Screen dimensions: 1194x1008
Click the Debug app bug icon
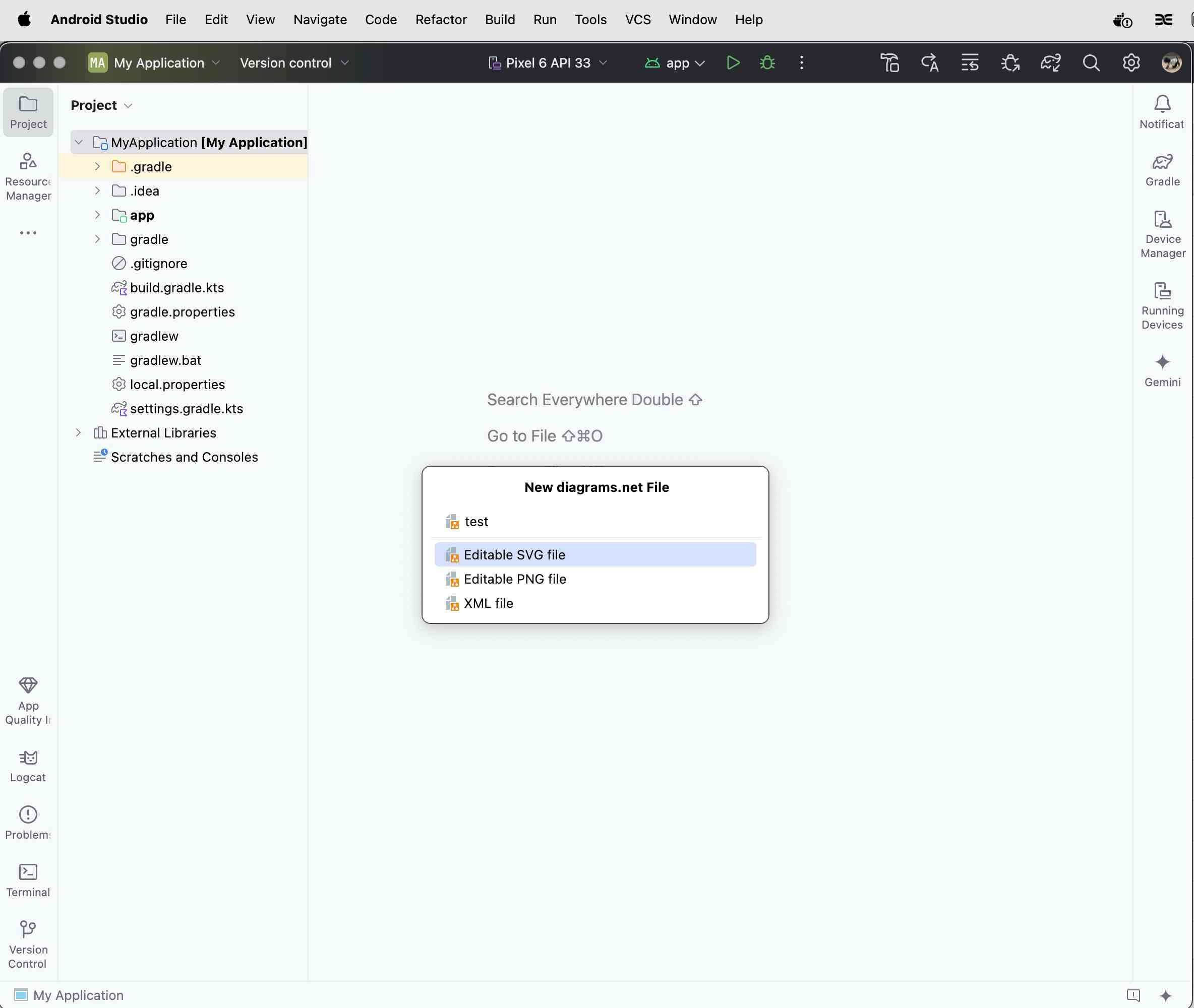767,62
